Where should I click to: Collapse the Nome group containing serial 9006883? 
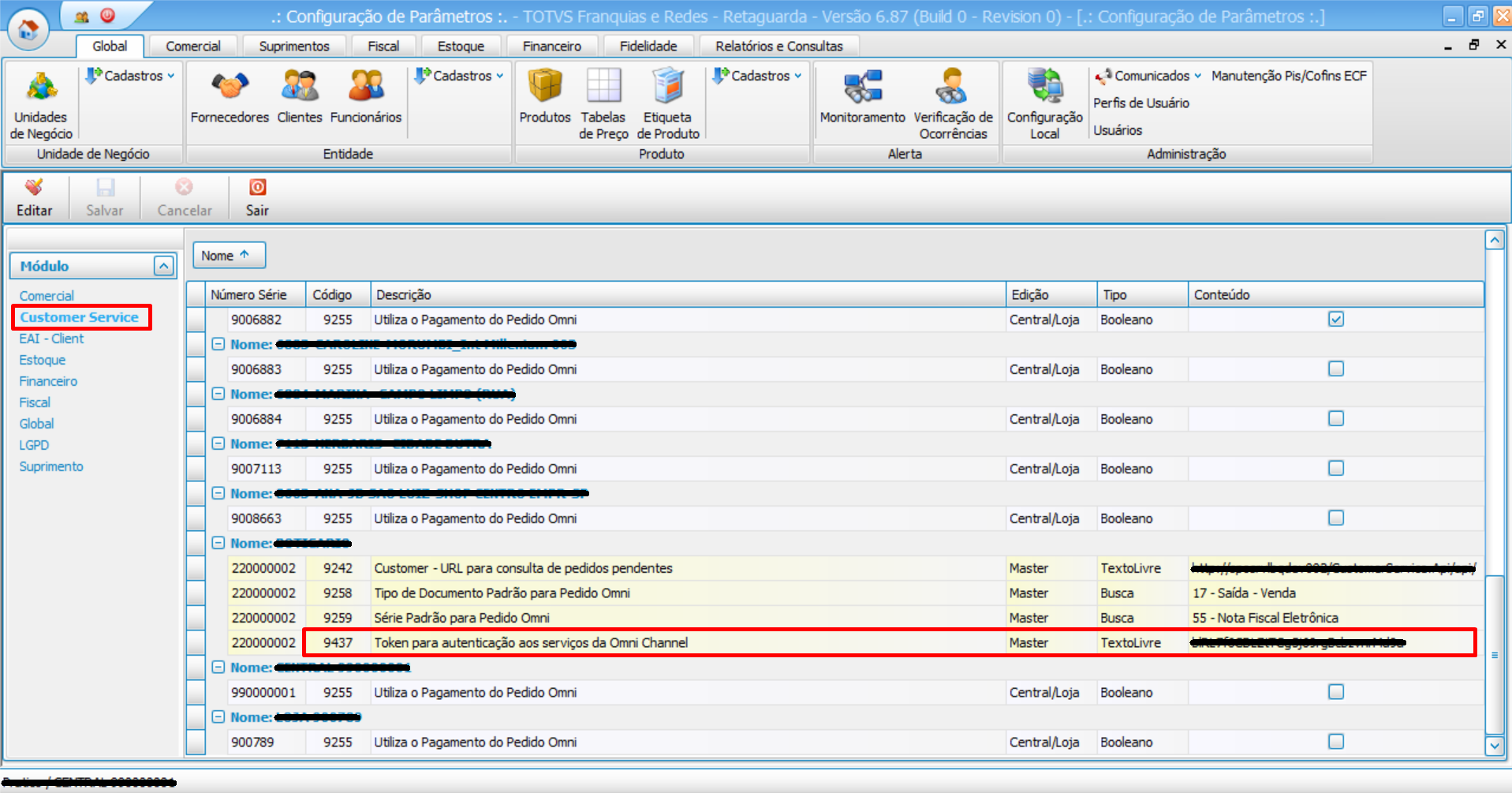tap(218, 344)
